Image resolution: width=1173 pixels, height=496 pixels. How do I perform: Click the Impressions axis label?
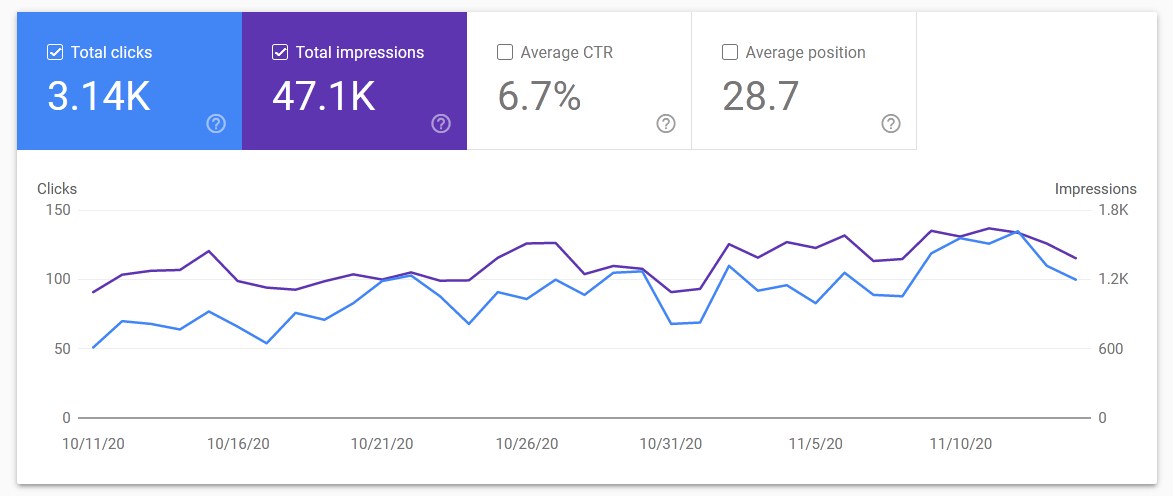point(1095,189)
